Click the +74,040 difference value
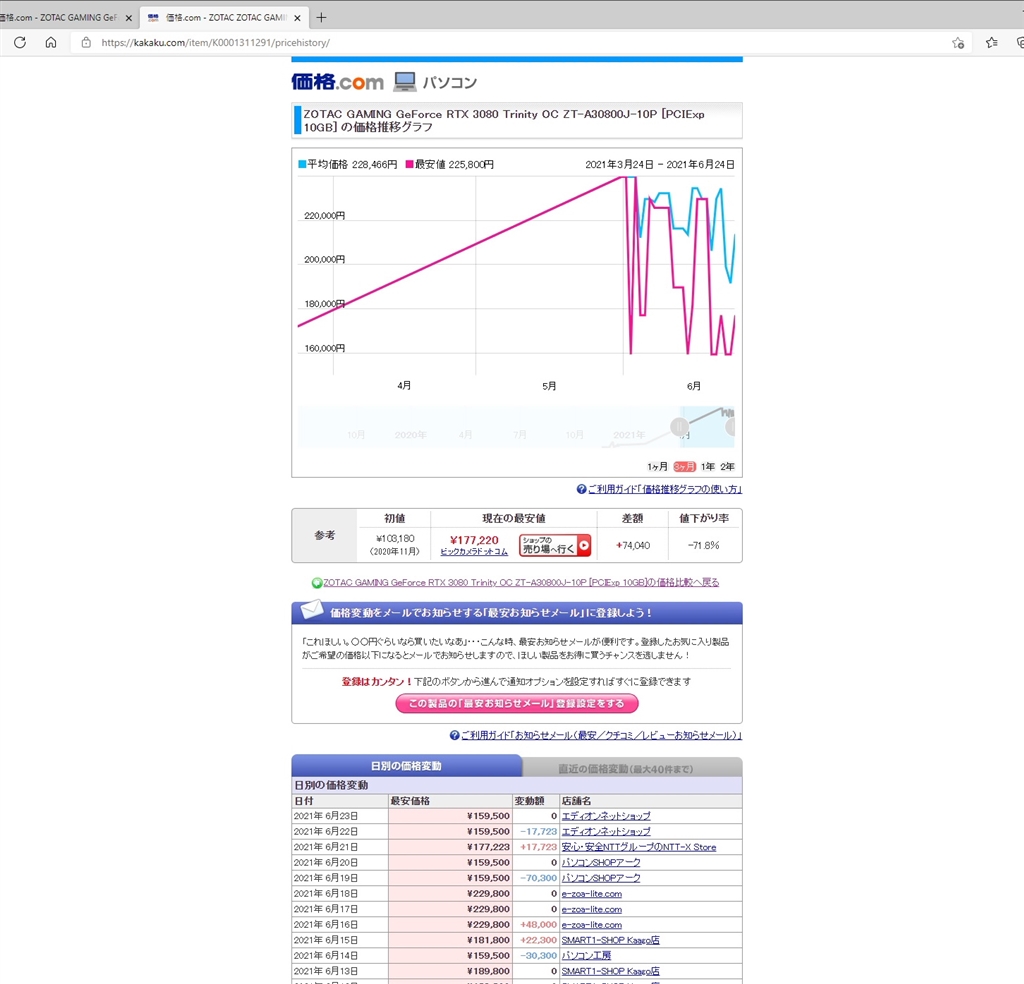The height and width of the screenshot is (984, 1024). tap(632, 545)
